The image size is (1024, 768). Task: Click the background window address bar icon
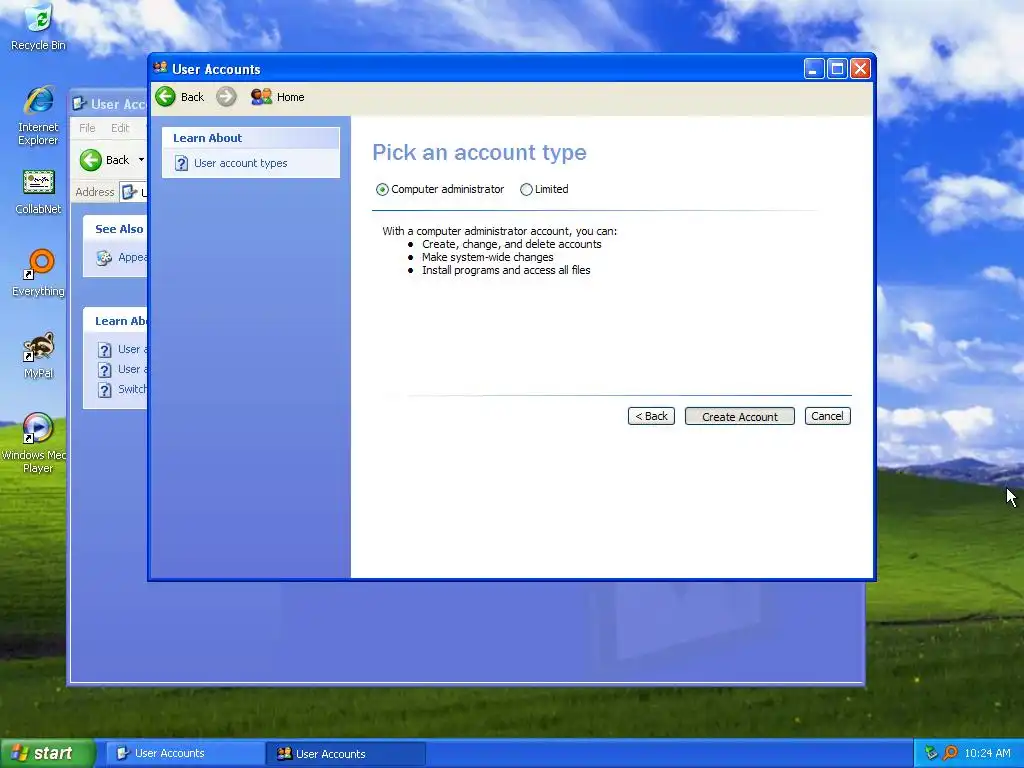[x=129, y=192]
